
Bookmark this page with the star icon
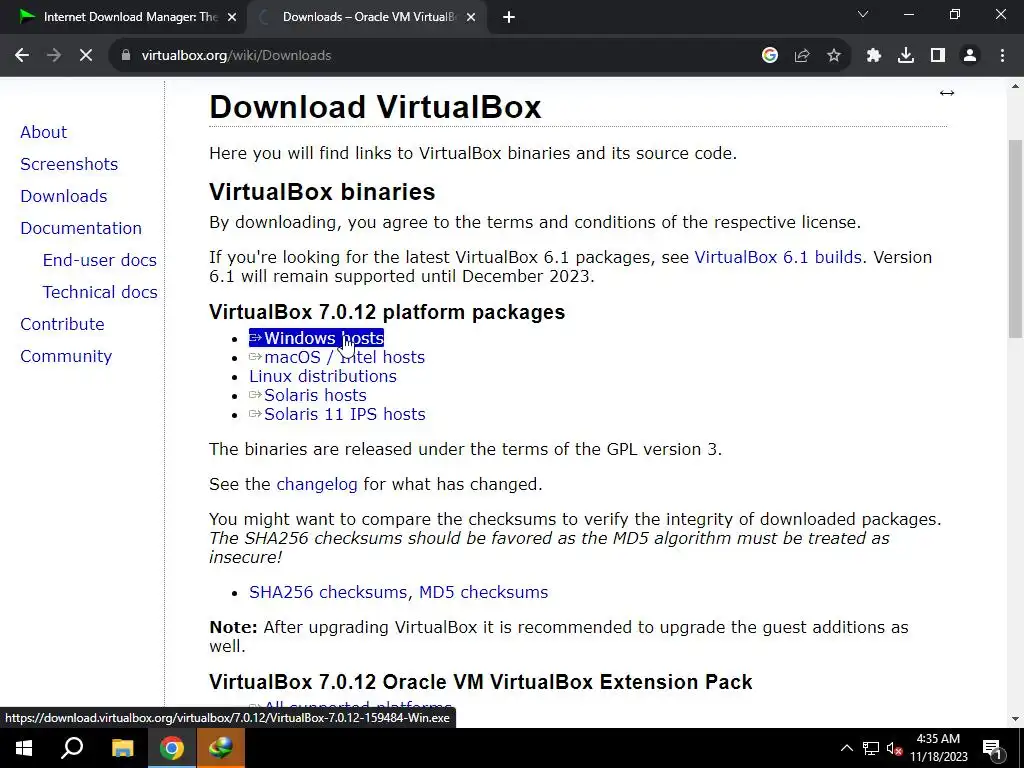click(x=834, y=56)
